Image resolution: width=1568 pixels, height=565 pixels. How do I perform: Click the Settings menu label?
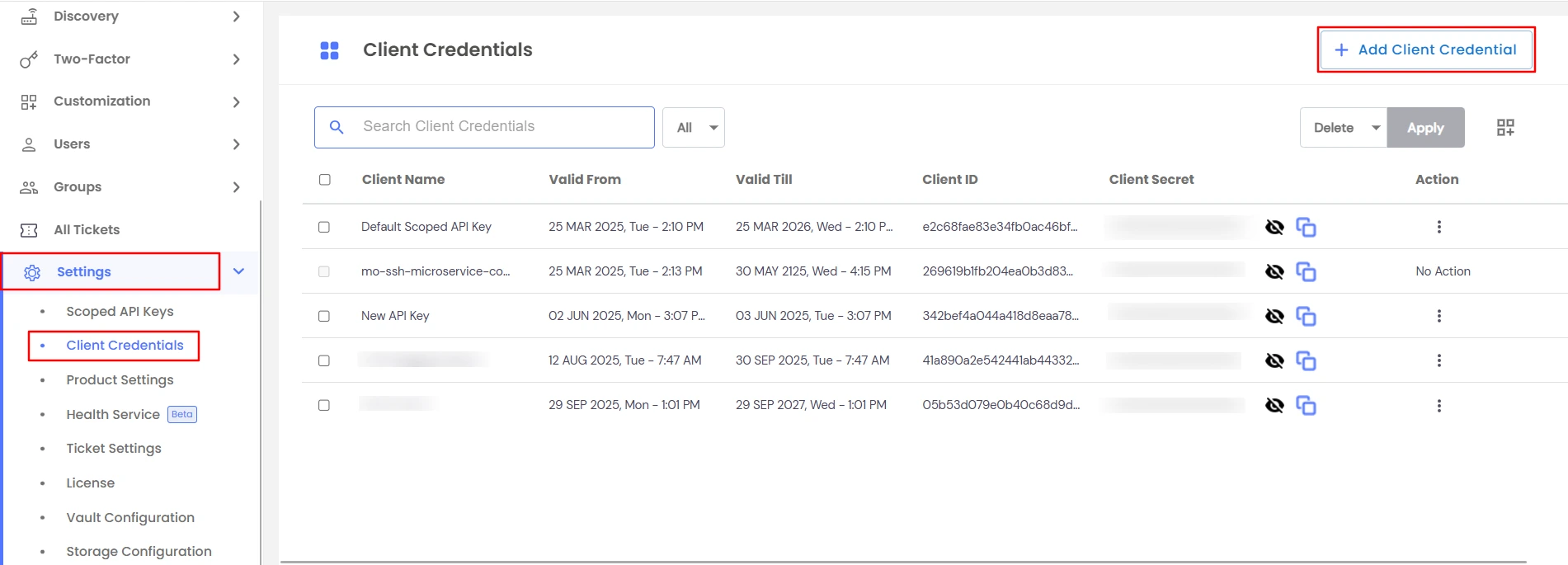coord(84,272)
